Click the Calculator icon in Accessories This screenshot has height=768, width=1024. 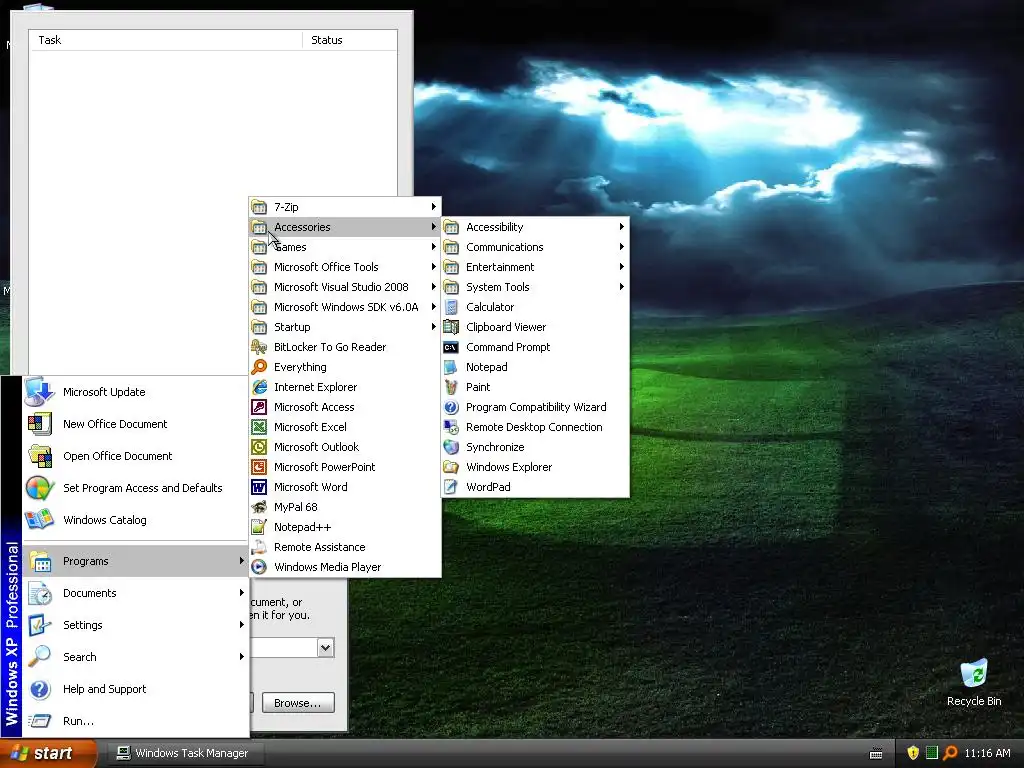451,307
